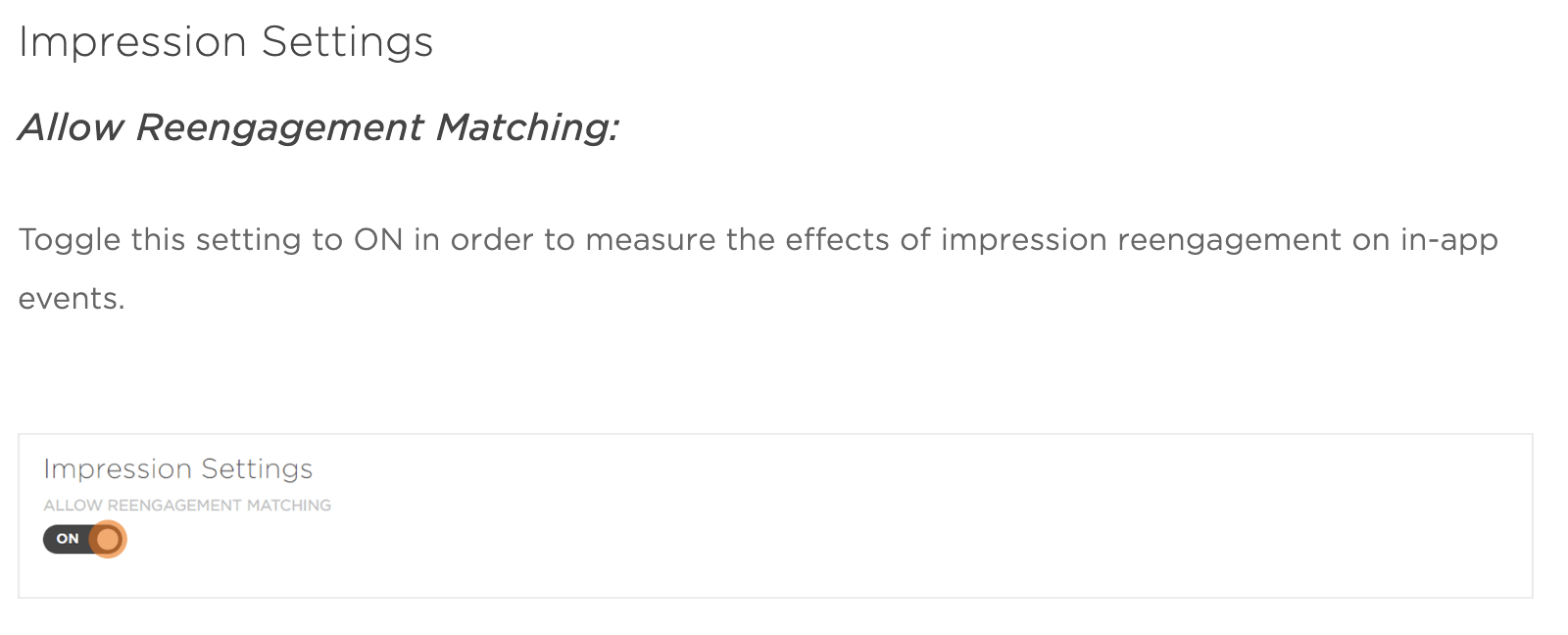Click the word measure in the description
The height and width of the screenshot is (635, 1568).
click(650, 240)
